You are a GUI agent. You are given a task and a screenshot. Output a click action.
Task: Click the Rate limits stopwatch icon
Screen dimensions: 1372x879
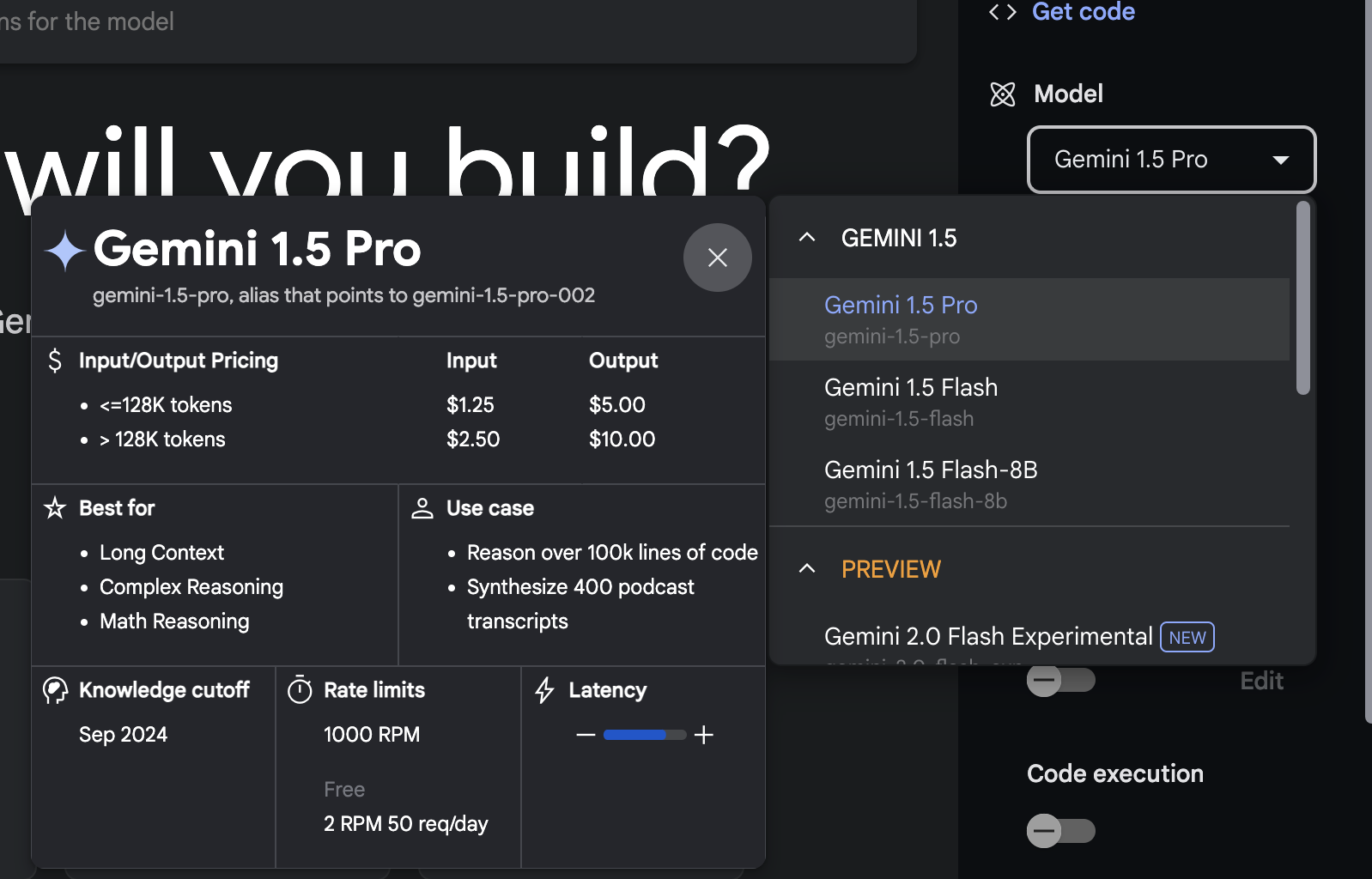[x=300, y=689]
